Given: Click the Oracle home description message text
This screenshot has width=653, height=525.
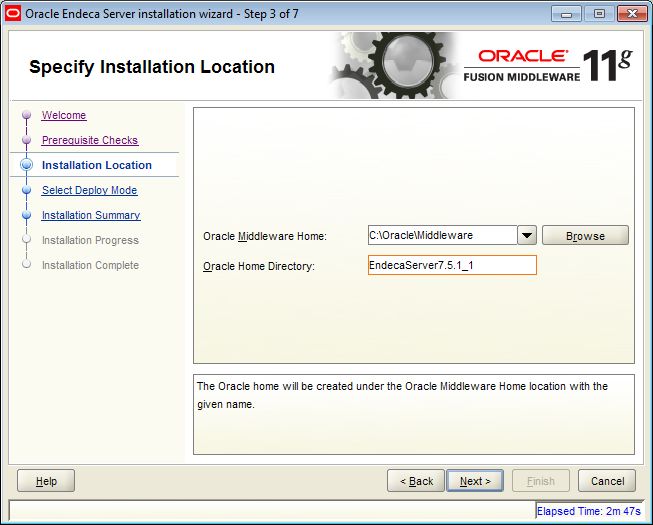Looking at the screenshot, I should click(x=402, y=395).
